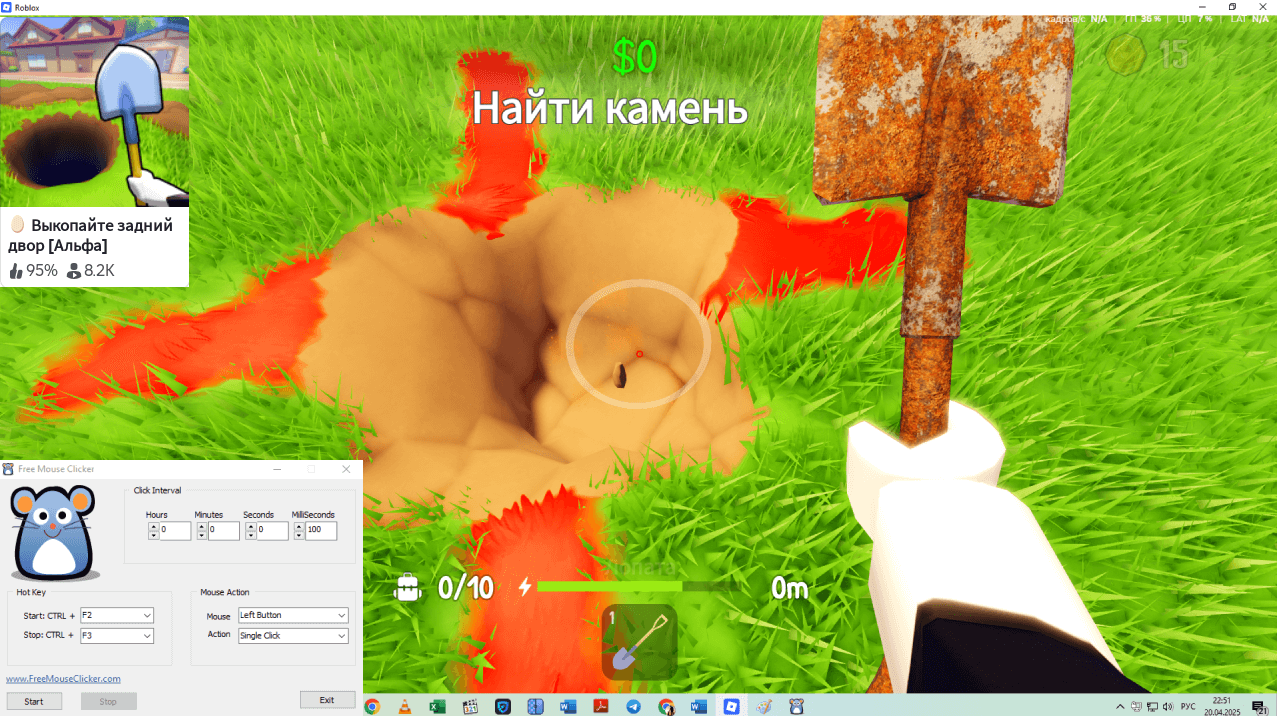Open the blue shield app in taskbar
This screenshot has height=716, width=1277.
[x=503, y=706]
